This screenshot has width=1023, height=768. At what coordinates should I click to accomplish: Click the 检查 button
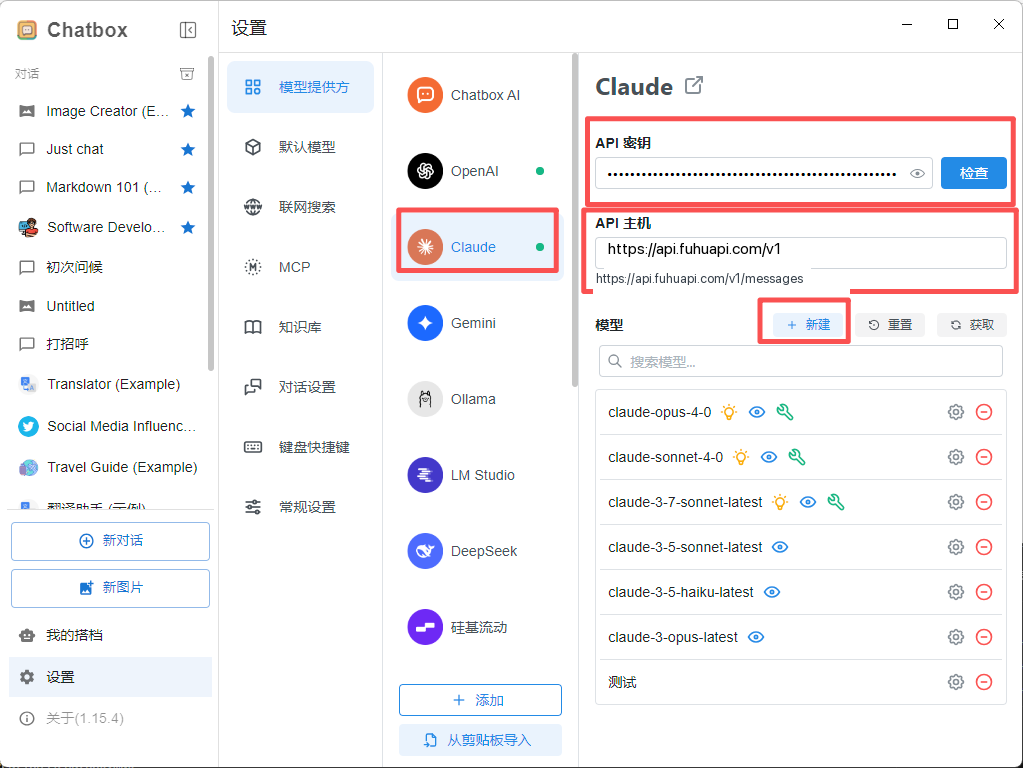coord(973,174)
